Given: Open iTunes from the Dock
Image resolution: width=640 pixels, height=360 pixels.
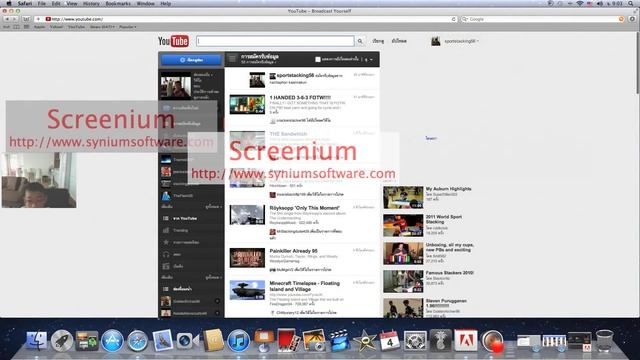Looking at the screenshot, I should (x=238, y=341).
